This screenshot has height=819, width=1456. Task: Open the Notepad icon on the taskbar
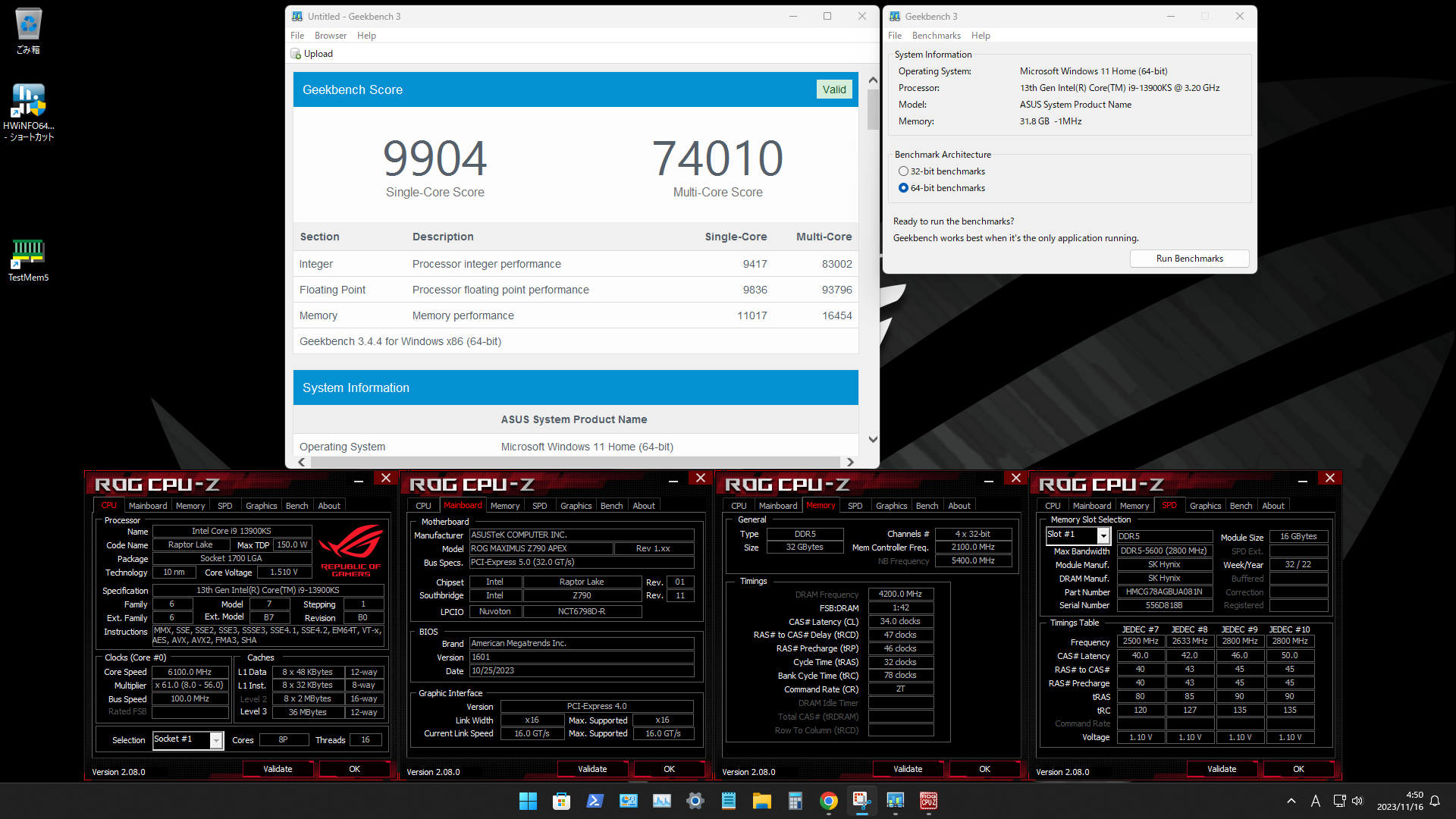[728, 801]
